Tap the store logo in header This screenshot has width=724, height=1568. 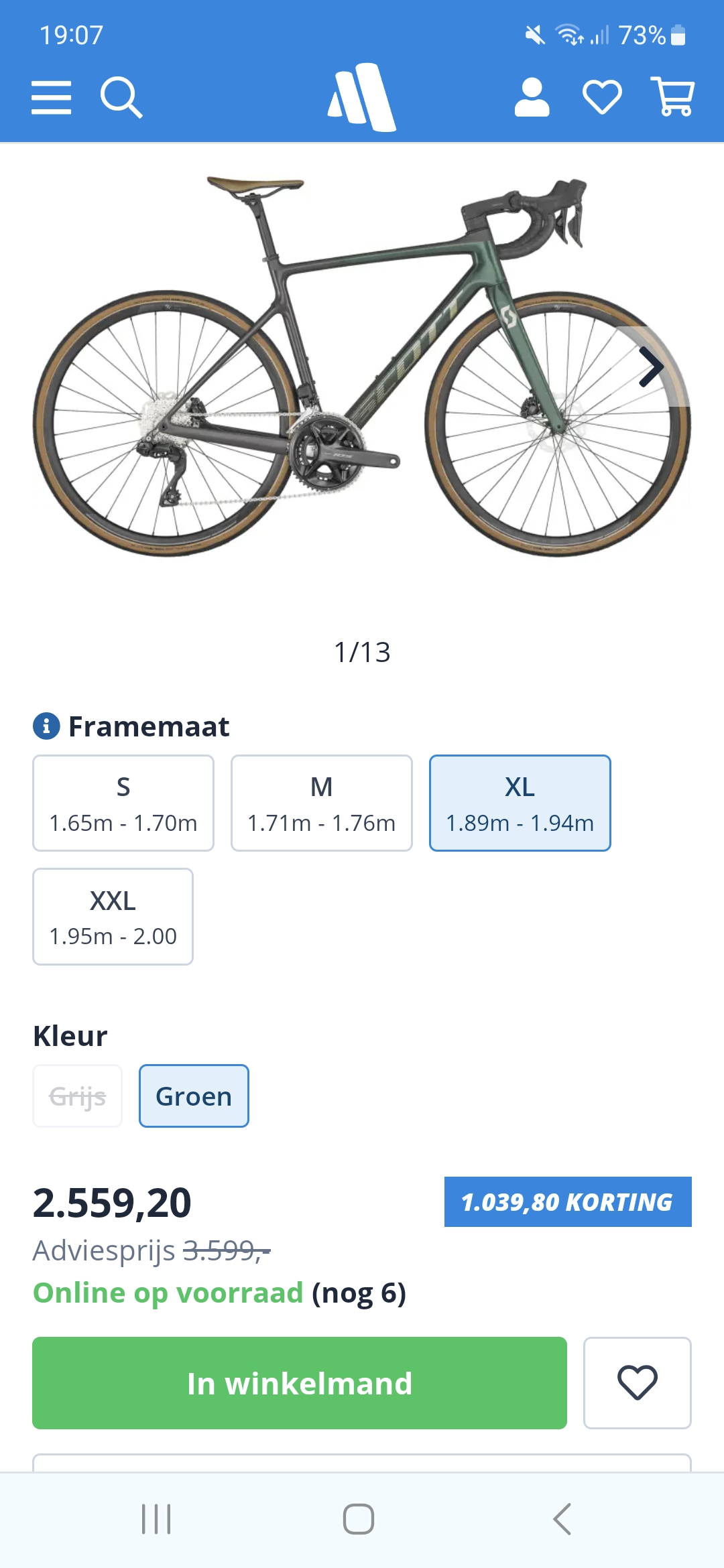pos(362,98)
